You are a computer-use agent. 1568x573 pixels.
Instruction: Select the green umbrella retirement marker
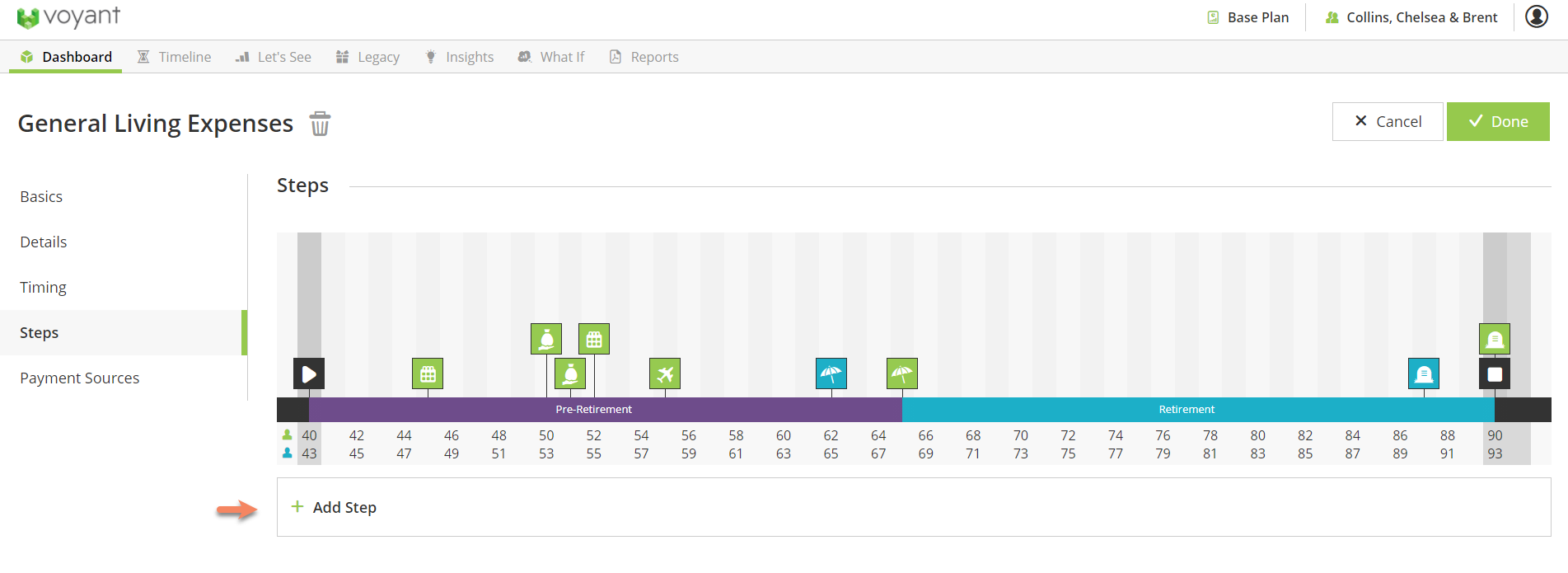click(901, 373)
